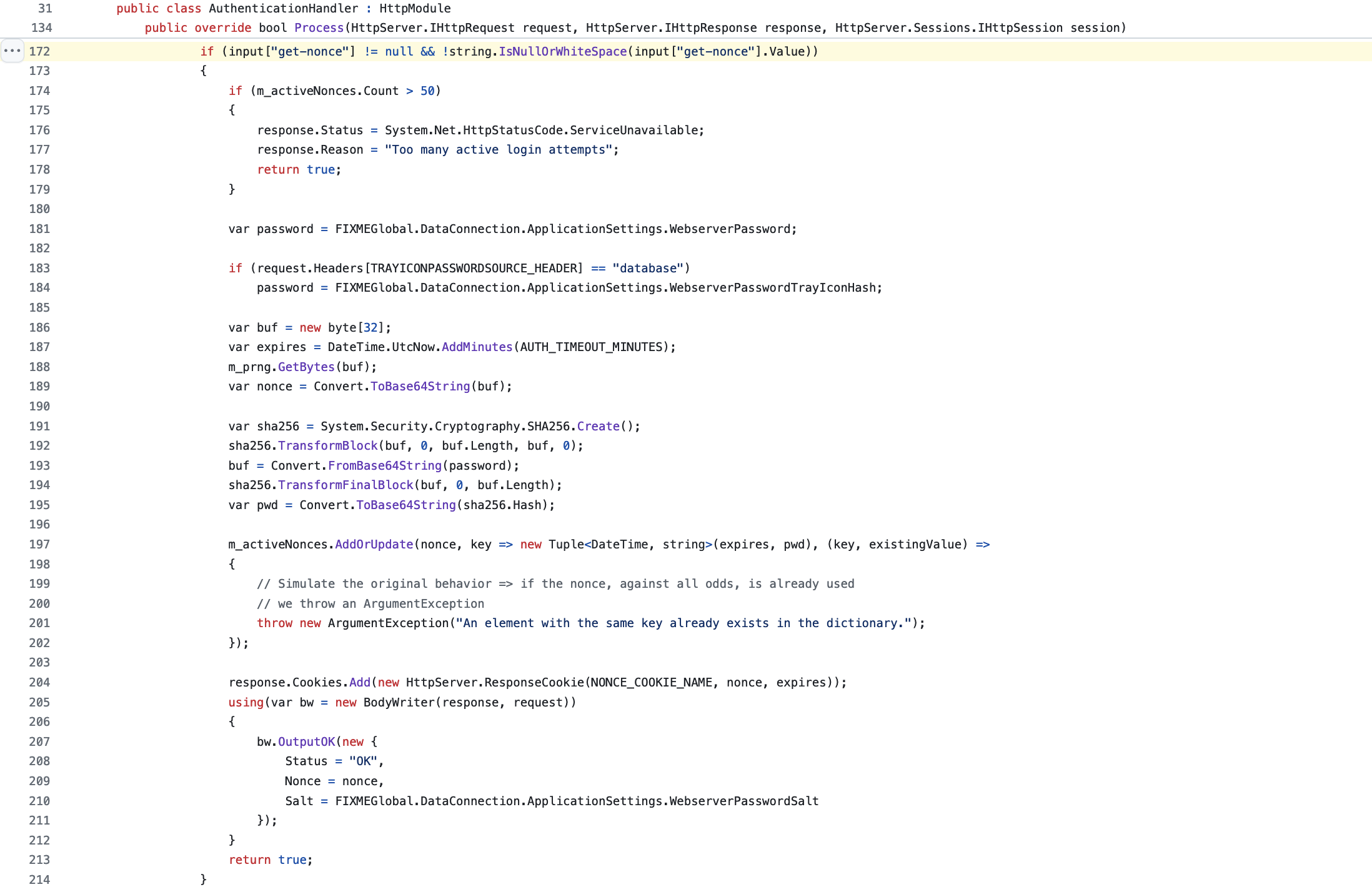The width and height of the screenshot is (1372, 892).
Task: Click WebserverPasswordSalt on line 210
Action: click(743, 801)
